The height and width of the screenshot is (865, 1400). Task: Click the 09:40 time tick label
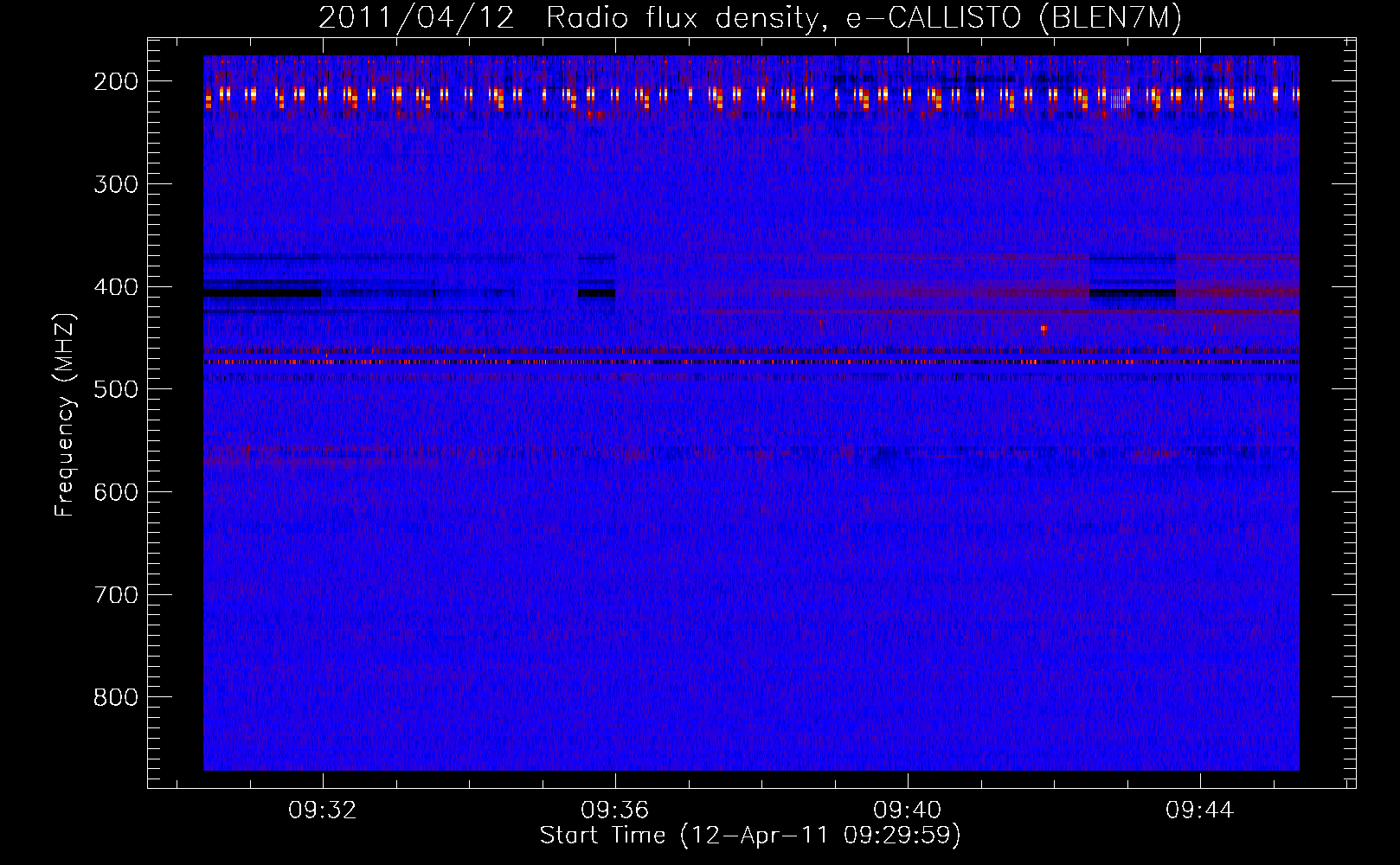[x=908, y=811]
